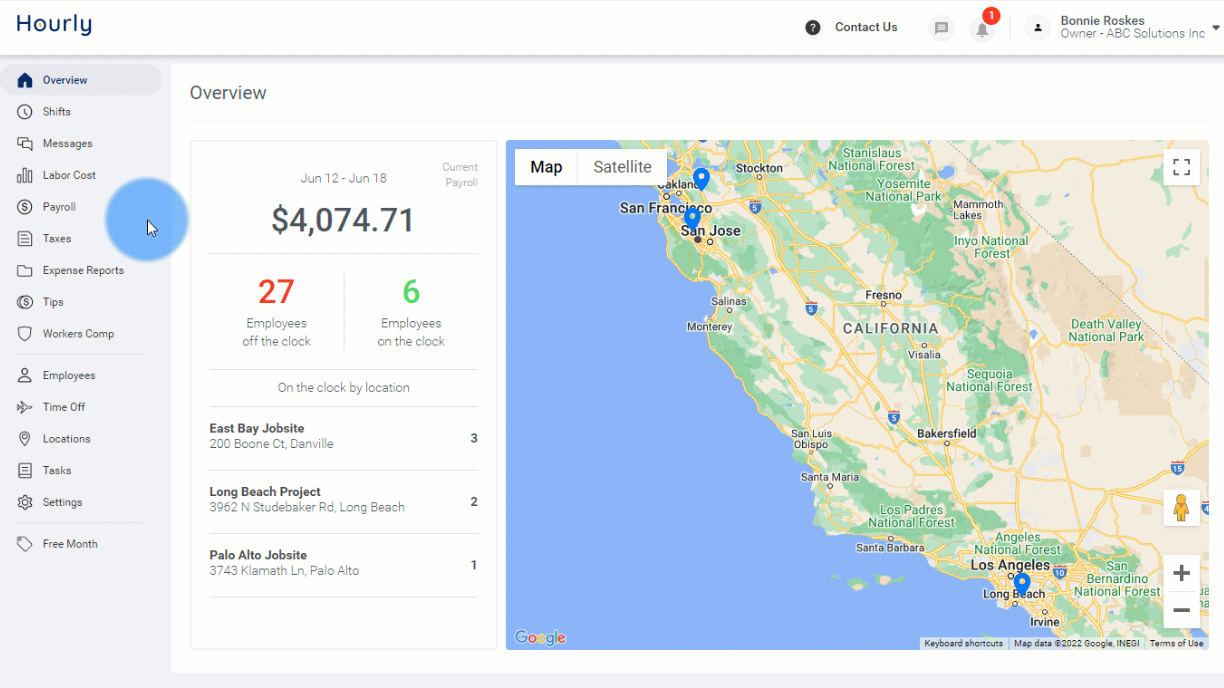Expand the Bonnie Roskes account dropdown arrow
This screenshot has height=688, width=1224.
pos(1215,28)
